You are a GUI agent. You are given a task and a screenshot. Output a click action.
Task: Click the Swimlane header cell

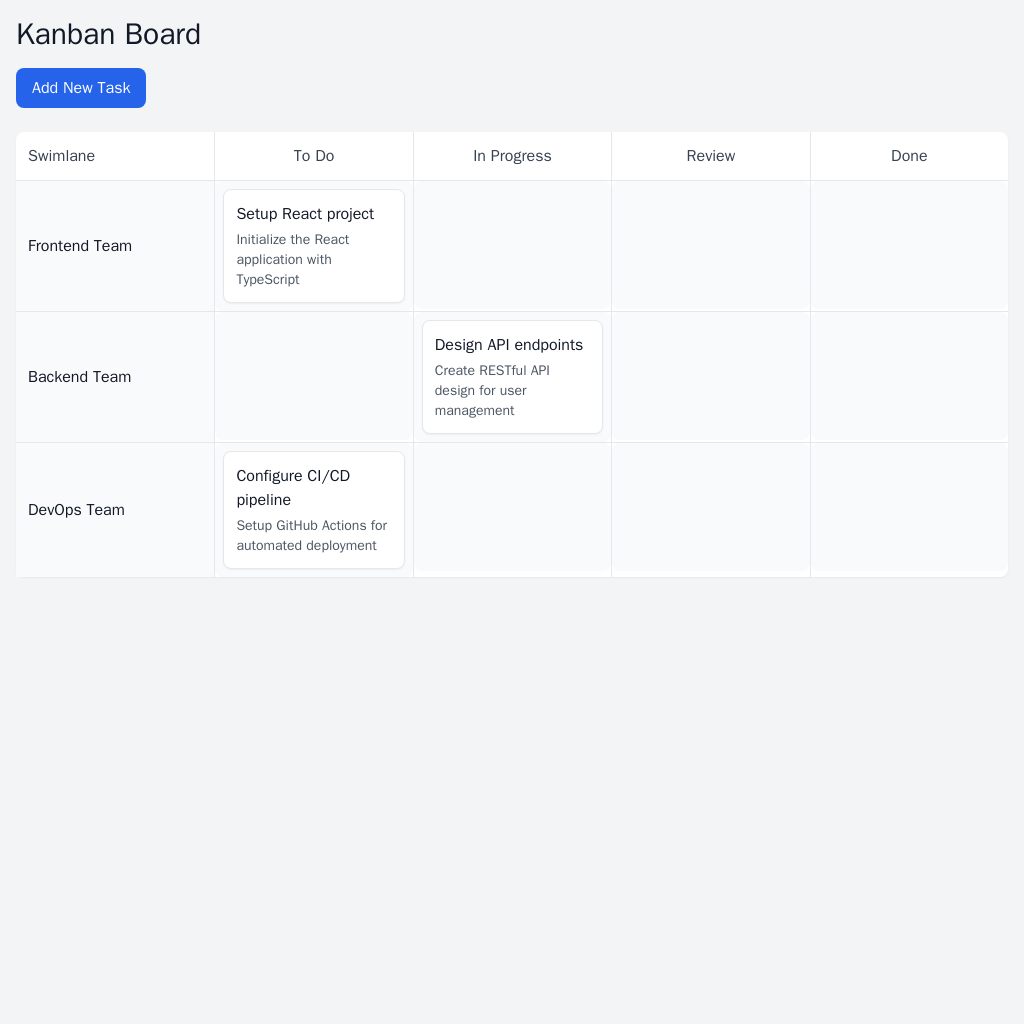point(62,156)
